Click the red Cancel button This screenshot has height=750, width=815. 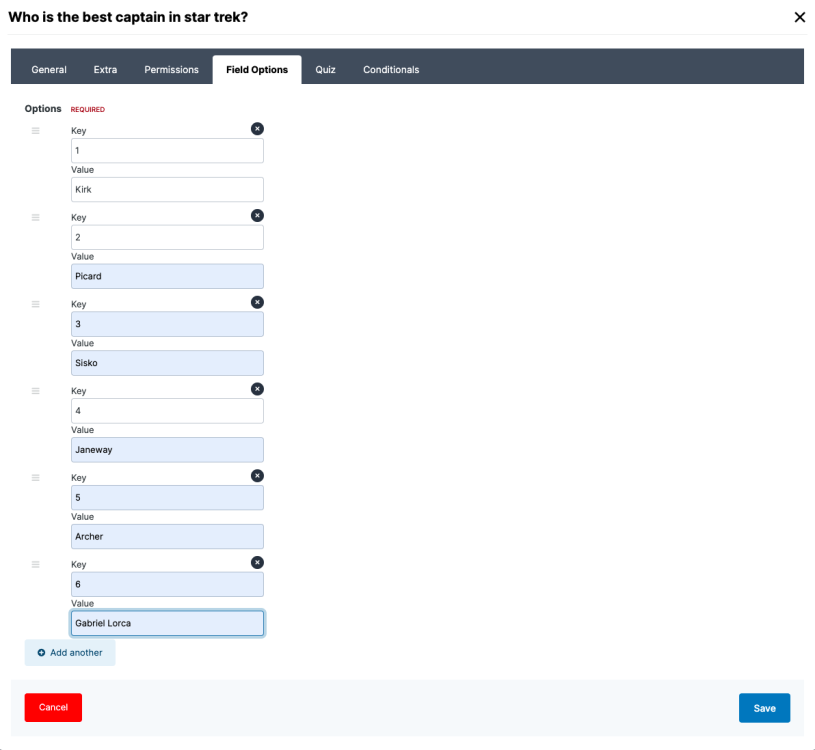[x=53, y=707]
